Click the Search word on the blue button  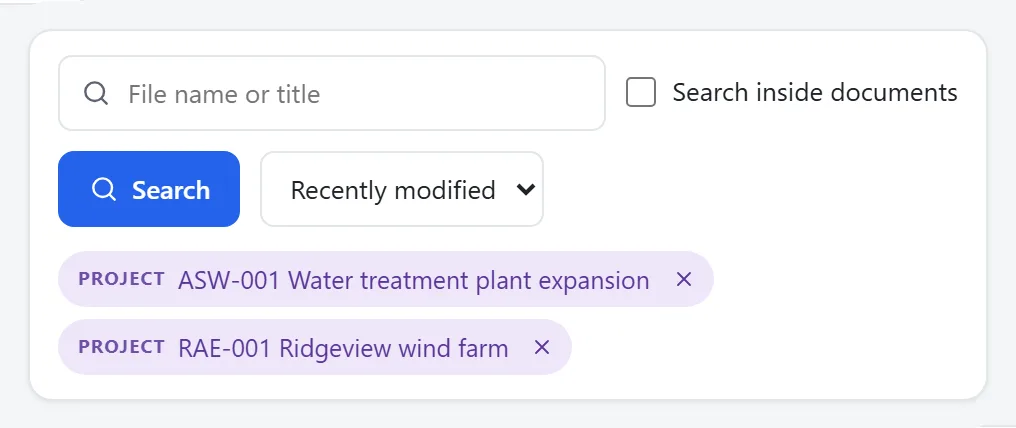[171, 190]
